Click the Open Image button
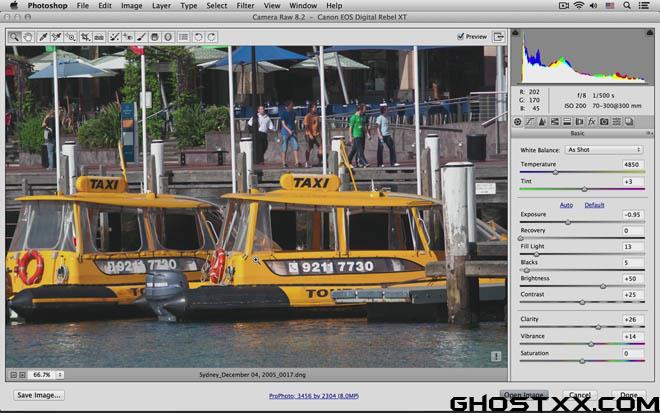The width and height of the screenshot is (660, 413). tap(524, 395)
